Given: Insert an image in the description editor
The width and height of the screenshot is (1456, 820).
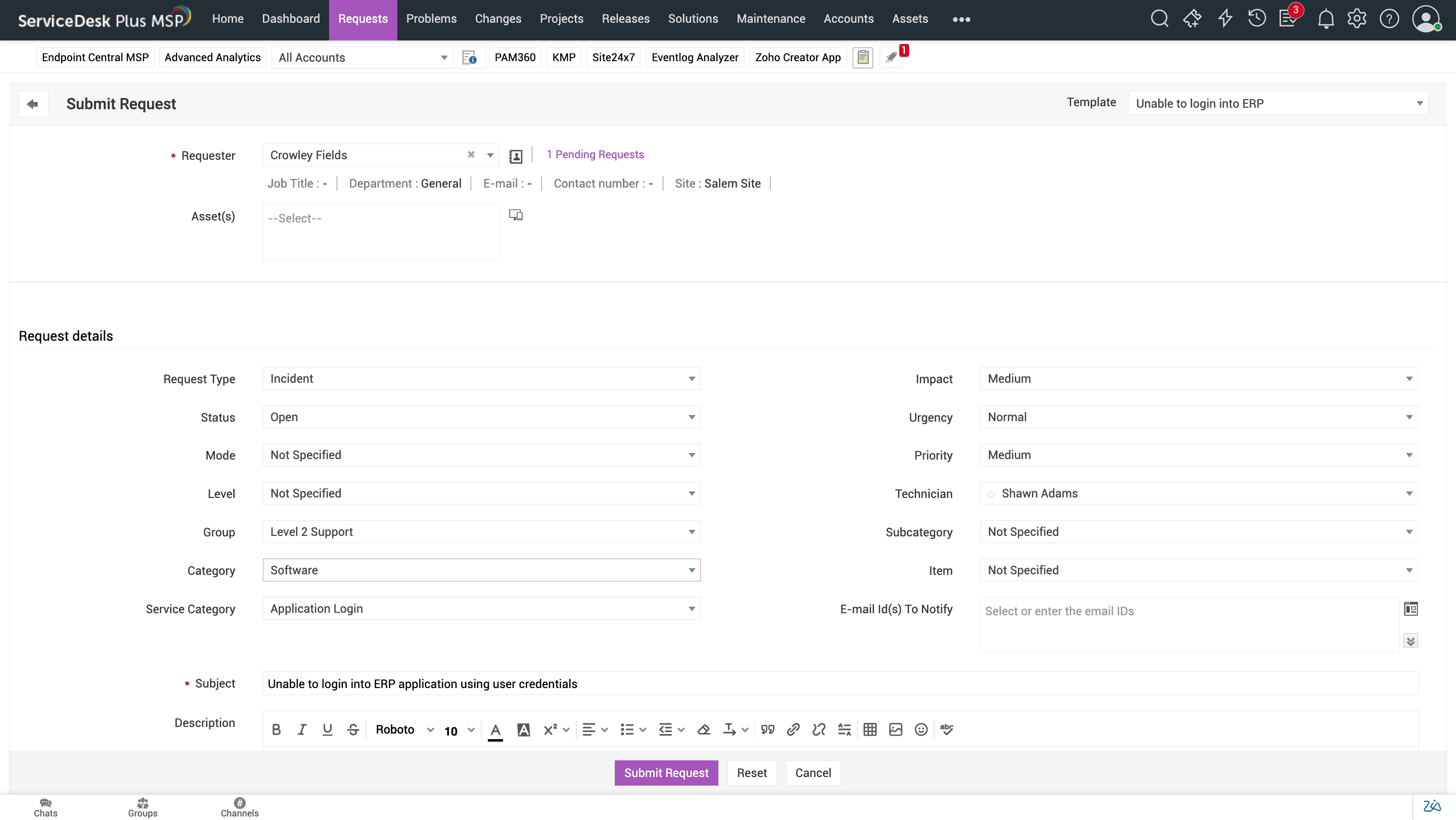Looking at the screenshot, I should (x=895, y=730).
